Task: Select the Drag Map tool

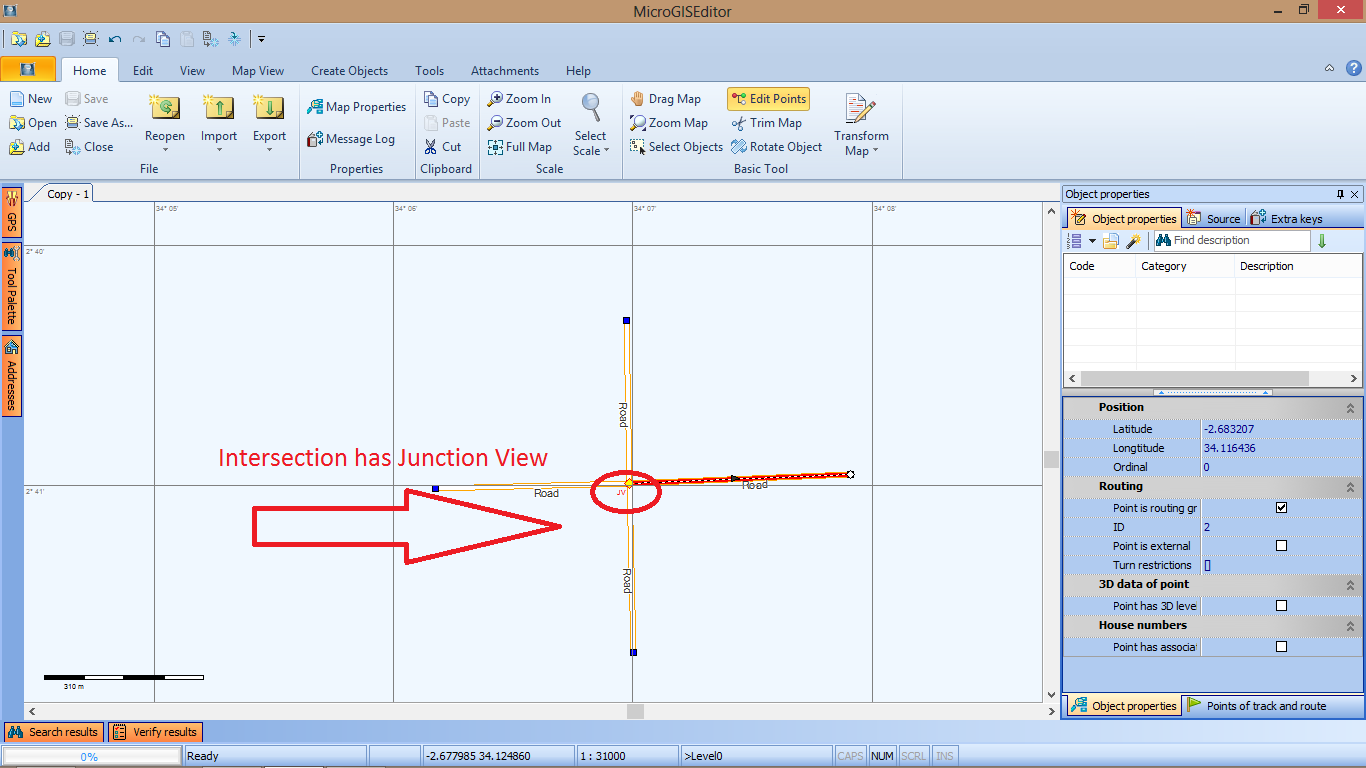Action: point(665,99)
